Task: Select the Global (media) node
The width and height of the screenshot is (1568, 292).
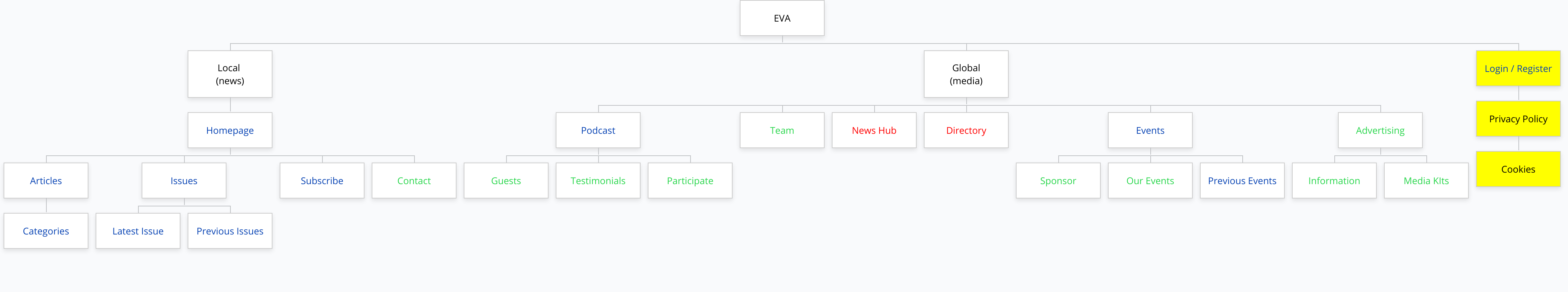Action: tap(966, 74)
